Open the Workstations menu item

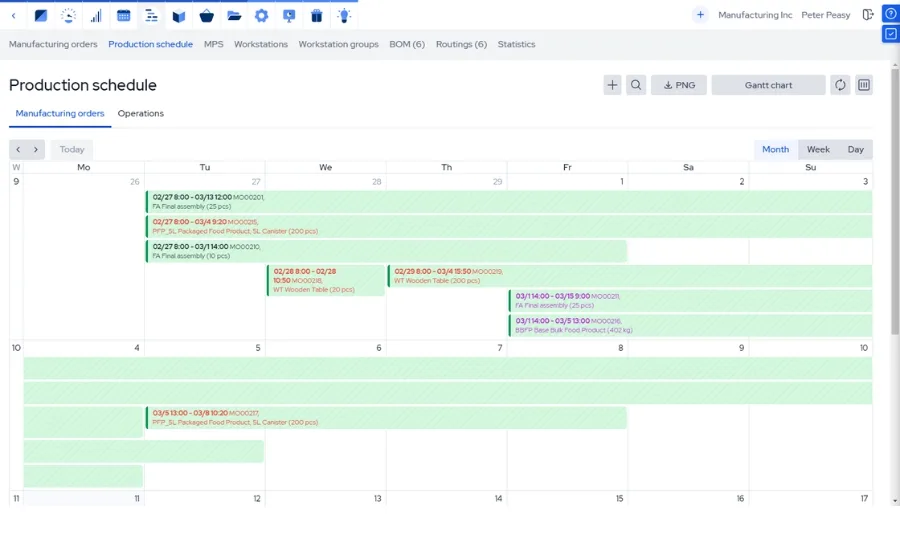click(x=261, y=44)
